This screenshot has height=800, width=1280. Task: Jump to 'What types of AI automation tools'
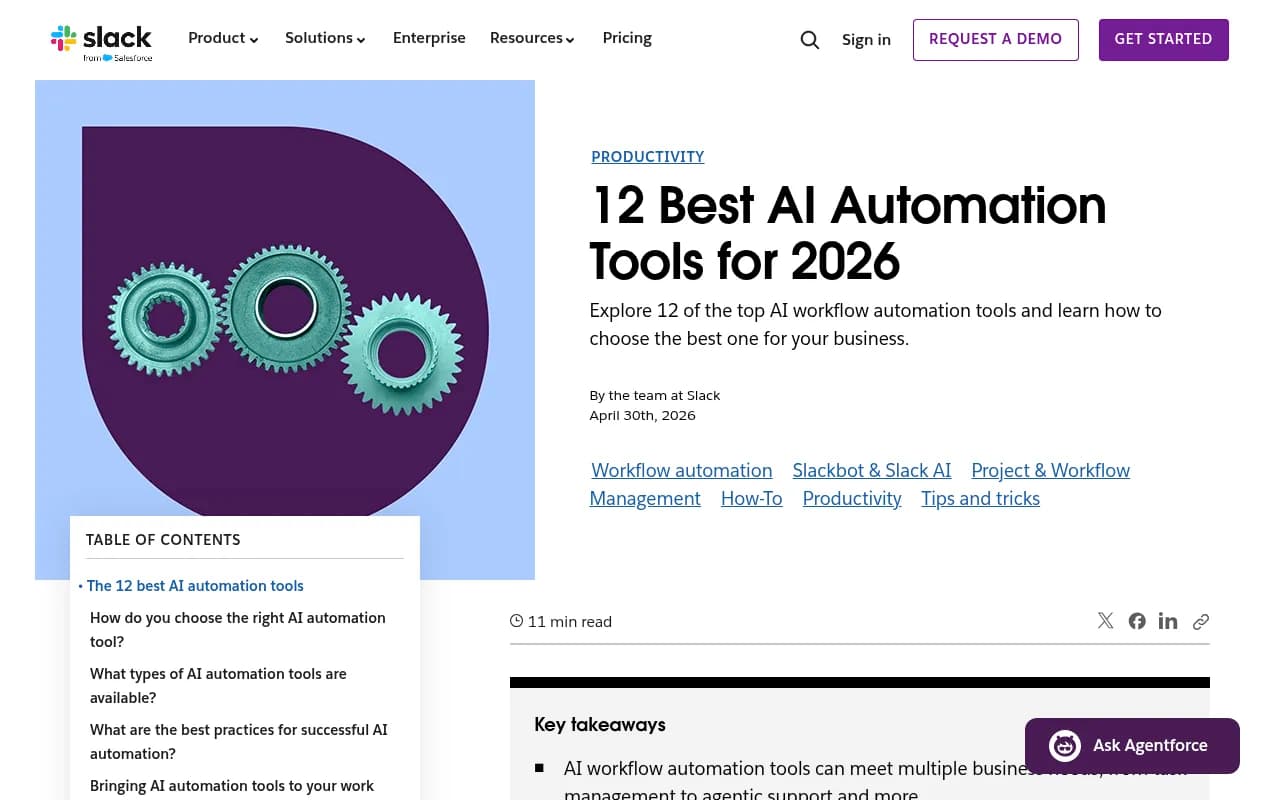click(x=218, y=686)
